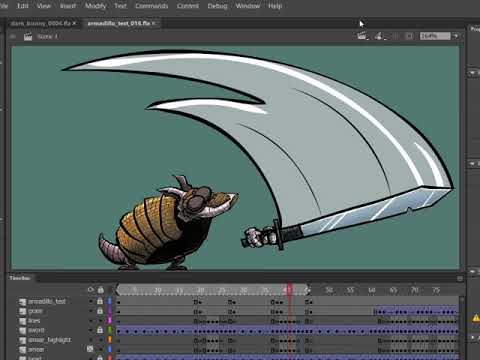This screenshot has height=360, width=480.
Task: Click the Scene 1 clapperboard icon
Action: (x=28, y=36)
